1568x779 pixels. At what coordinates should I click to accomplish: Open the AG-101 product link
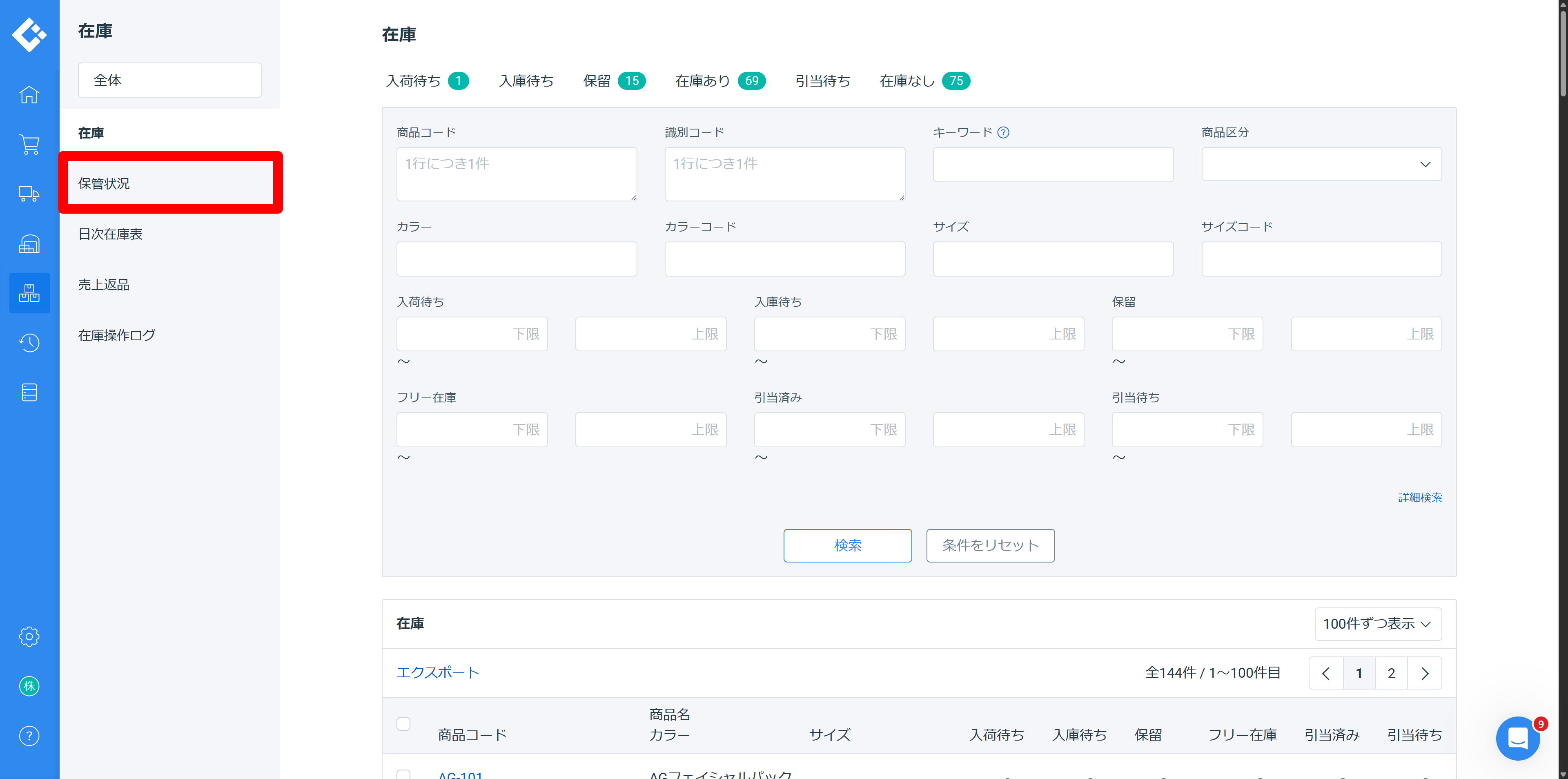pos(460,775)
